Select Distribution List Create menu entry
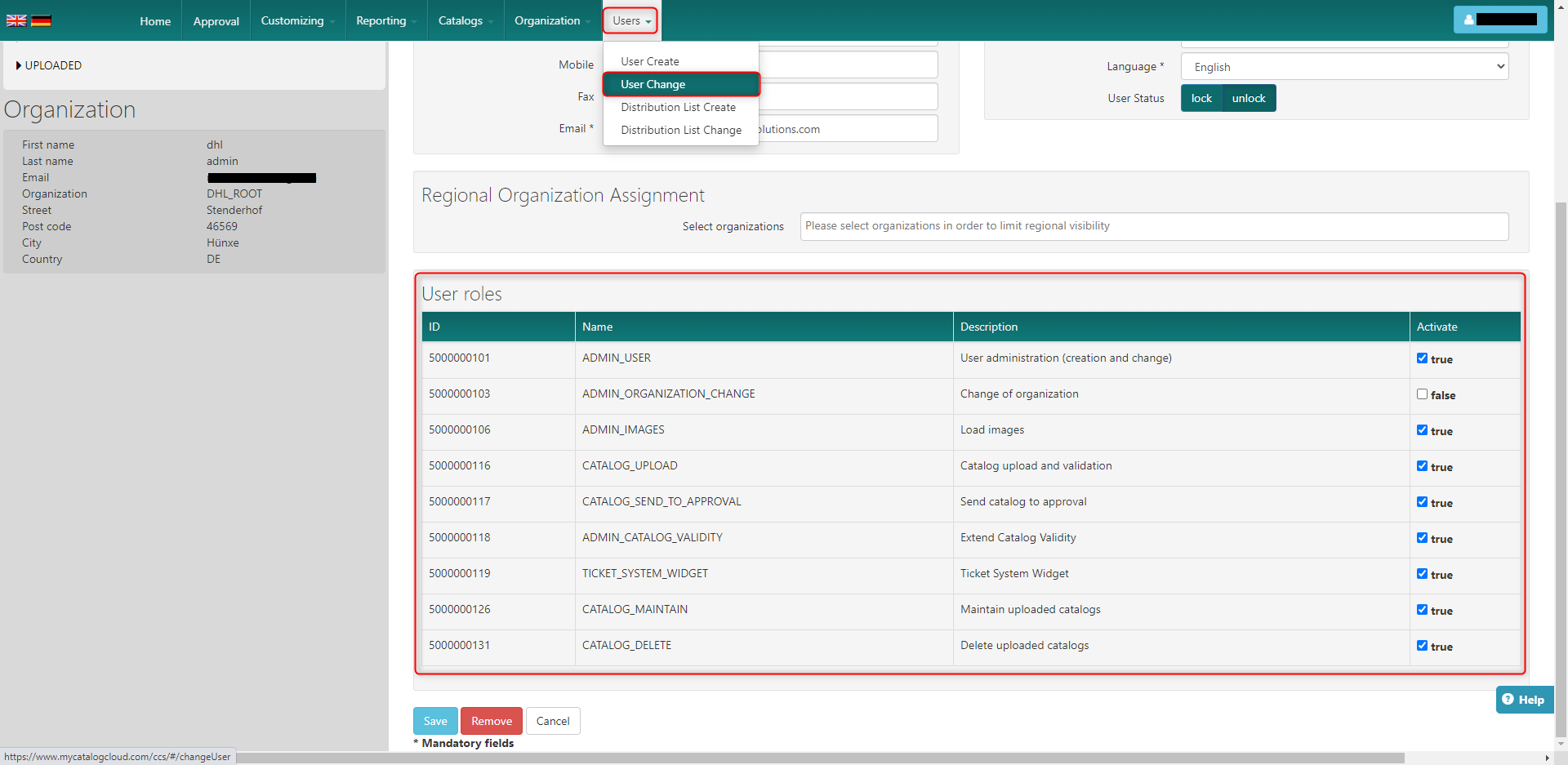1568x765 pixels. [x=678, y=107]
